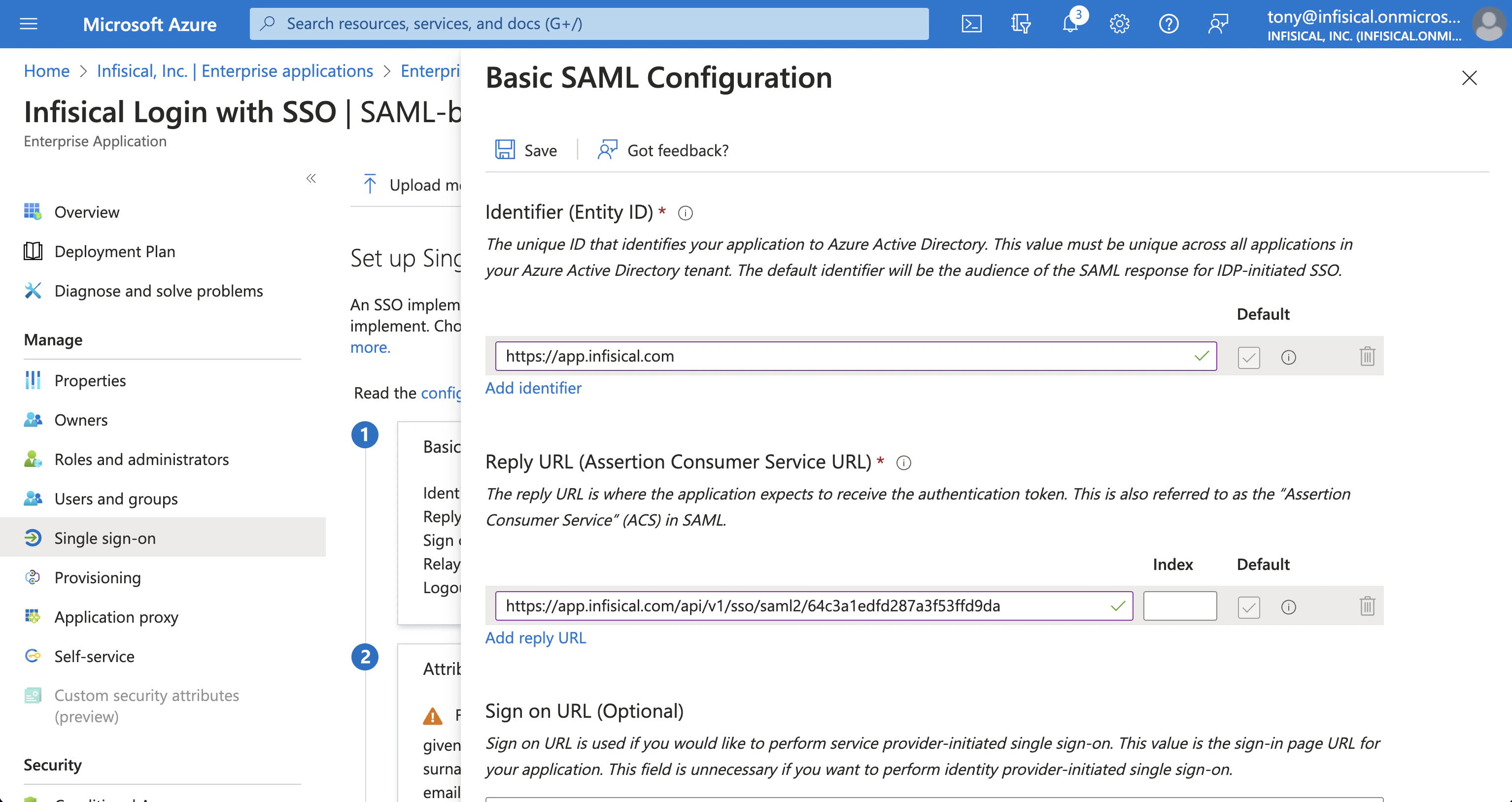Collapse the left navigation with double chevron
The height and width of the screenshot is (802, 1512).
[x=311, y=178]
